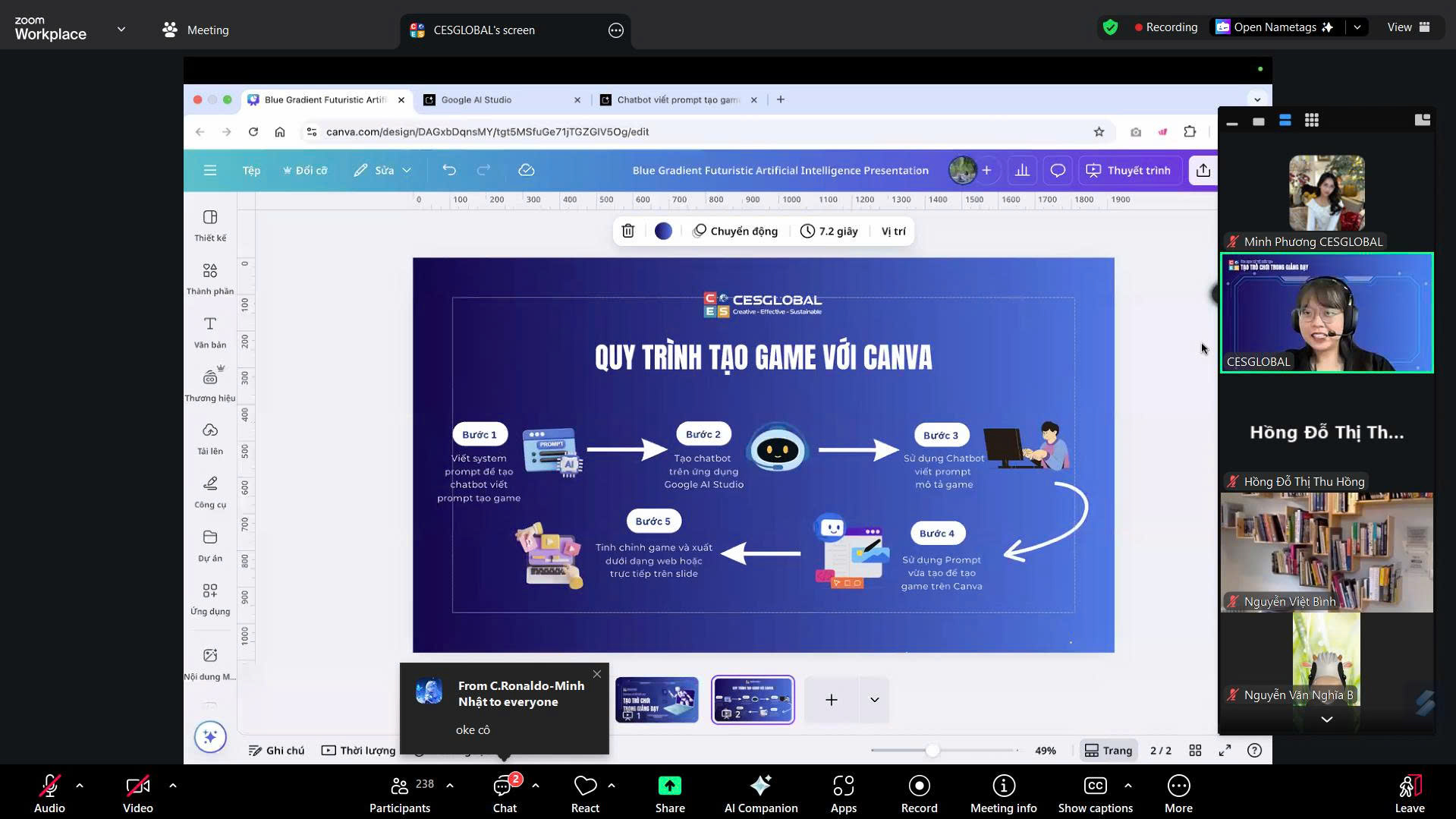
Task: Toggle Ghi chú notes panel
Action: 277,750
